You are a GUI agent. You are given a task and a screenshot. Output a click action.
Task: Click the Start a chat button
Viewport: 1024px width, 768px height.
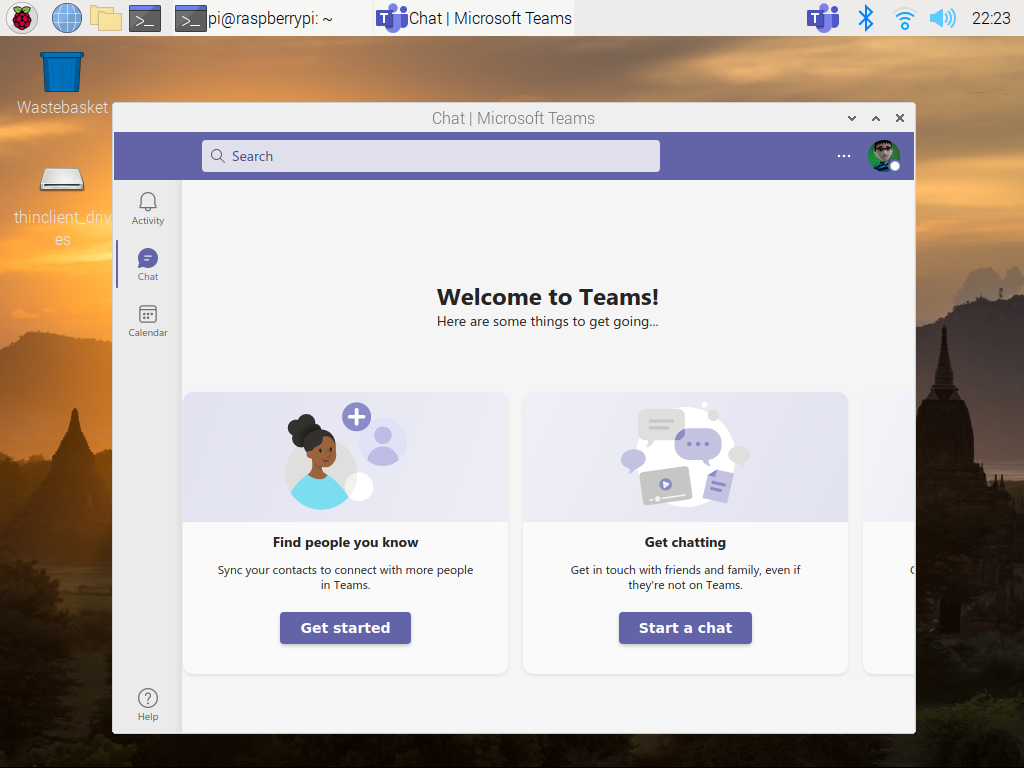[x=685, y=628]
